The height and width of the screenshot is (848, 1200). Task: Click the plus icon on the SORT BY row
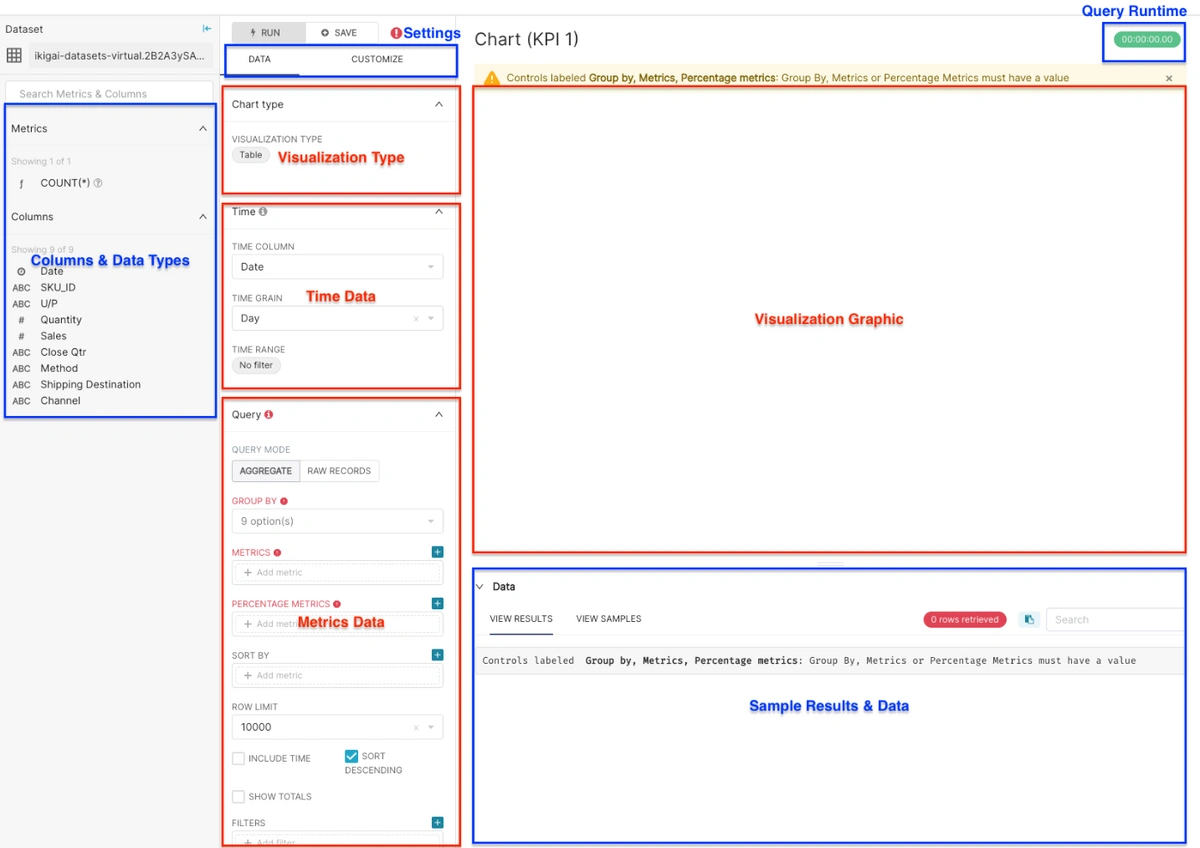coord(437,655)
